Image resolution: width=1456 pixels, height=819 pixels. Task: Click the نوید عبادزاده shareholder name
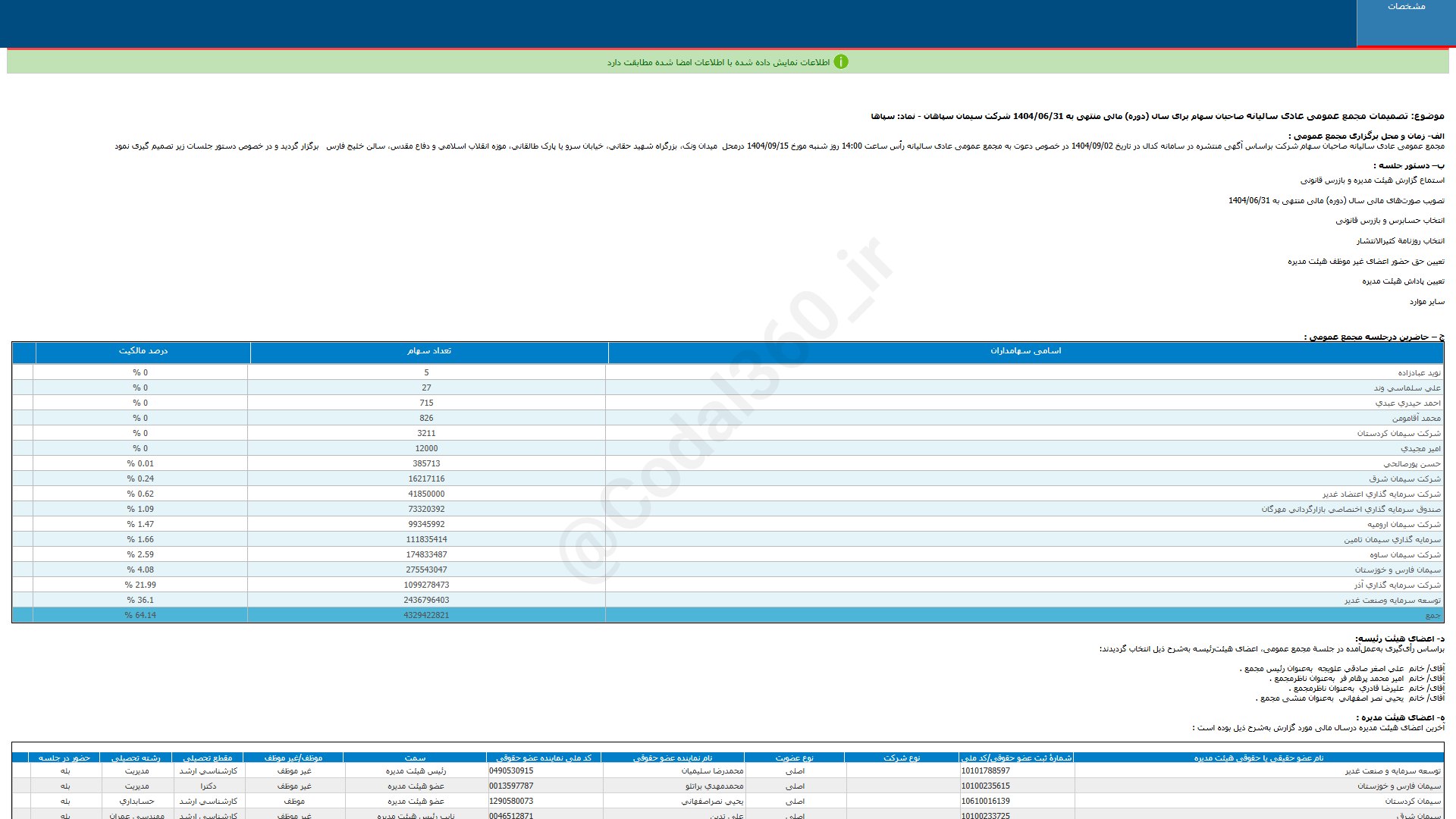coord(1419,372)
